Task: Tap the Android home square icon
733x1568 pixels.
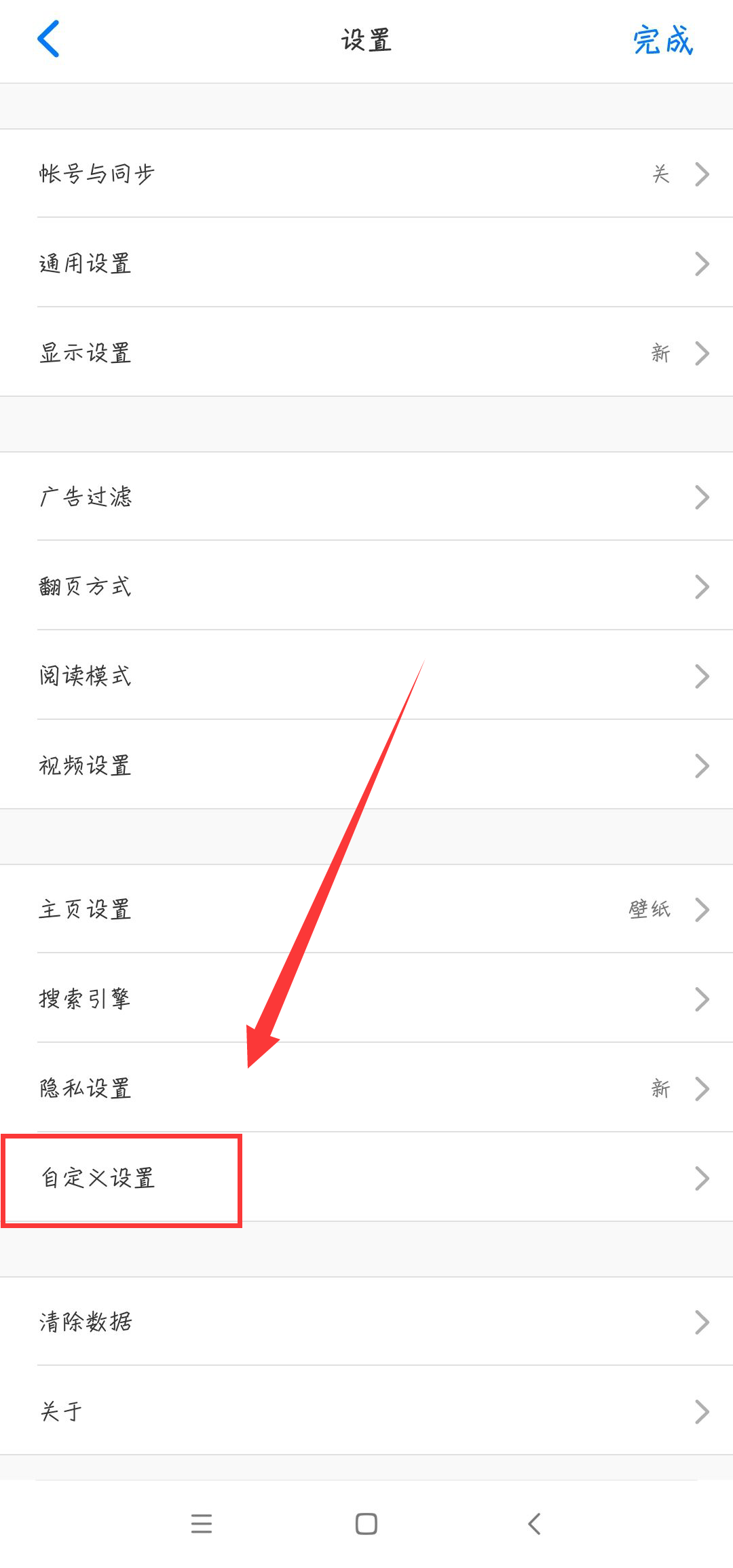Action: 366,1523
